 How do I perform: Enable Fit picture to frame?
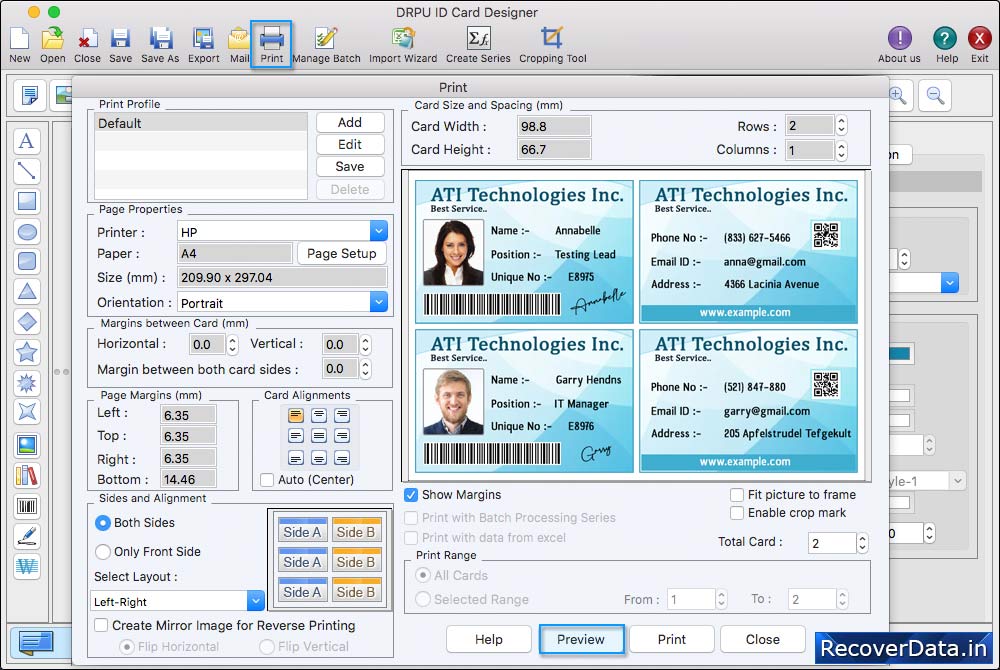[x=737, y=495]
